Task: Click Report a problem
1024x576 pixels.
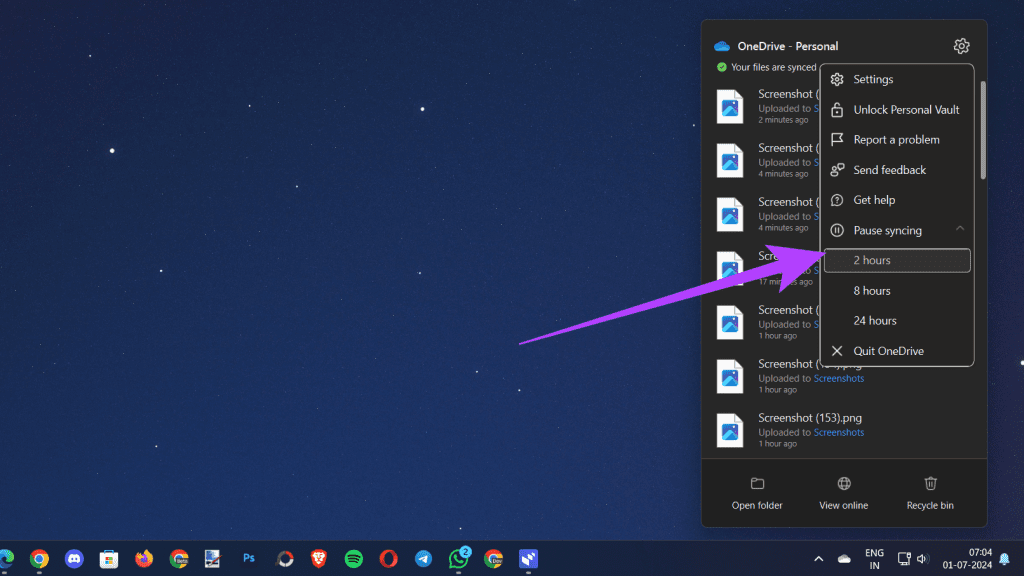Action: [896, 139]
